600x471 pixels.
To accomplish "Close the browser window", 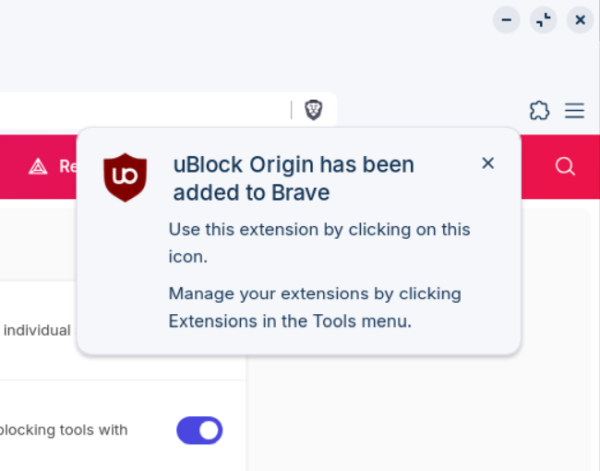I will pos(580,19).
